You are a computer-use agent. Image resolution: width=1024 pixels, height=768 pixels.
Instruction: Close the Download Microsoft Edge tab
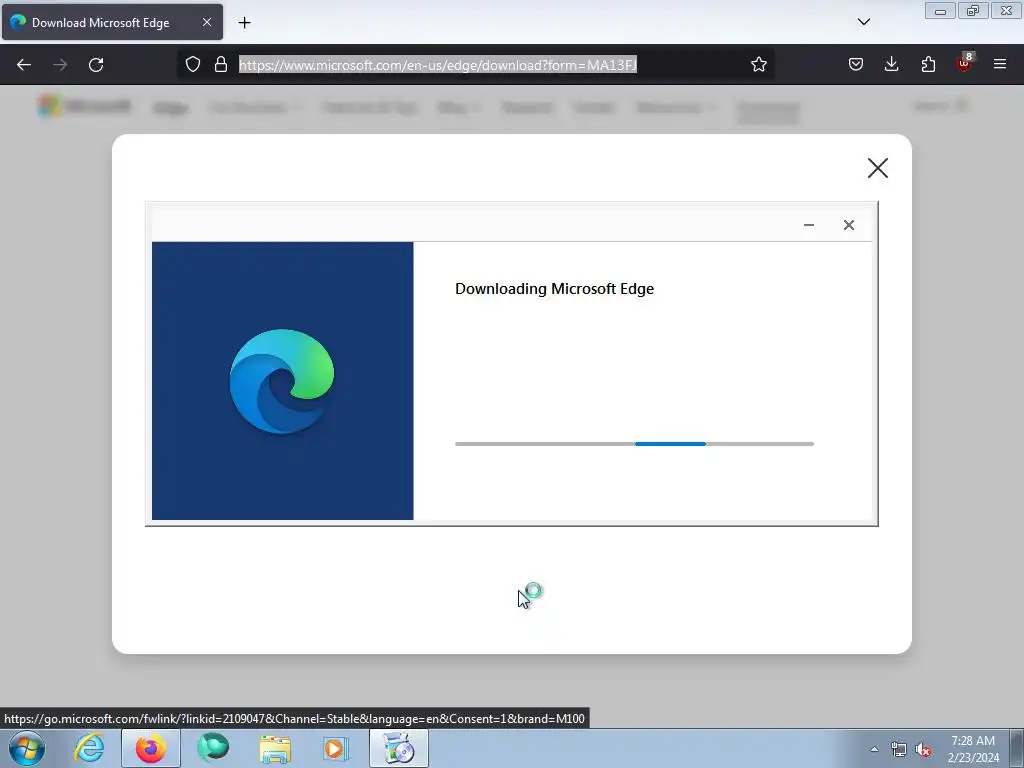[206, 22]
